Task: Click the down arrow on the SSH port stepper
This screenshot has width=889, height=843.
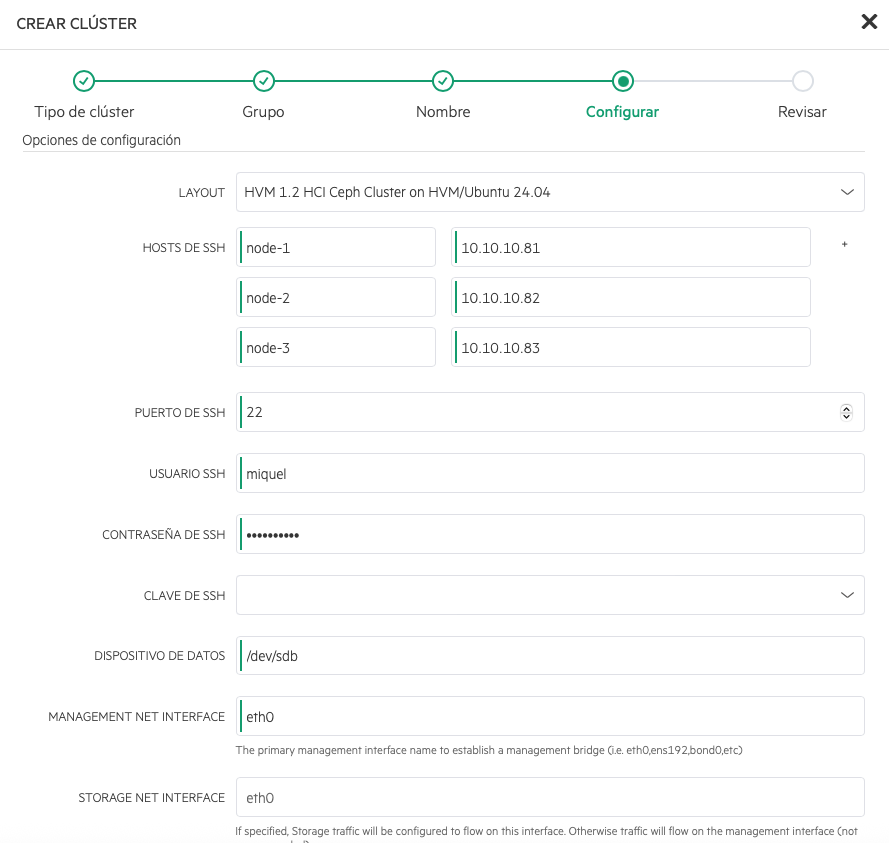Action: pyautogui.click(x=845, y=417)
